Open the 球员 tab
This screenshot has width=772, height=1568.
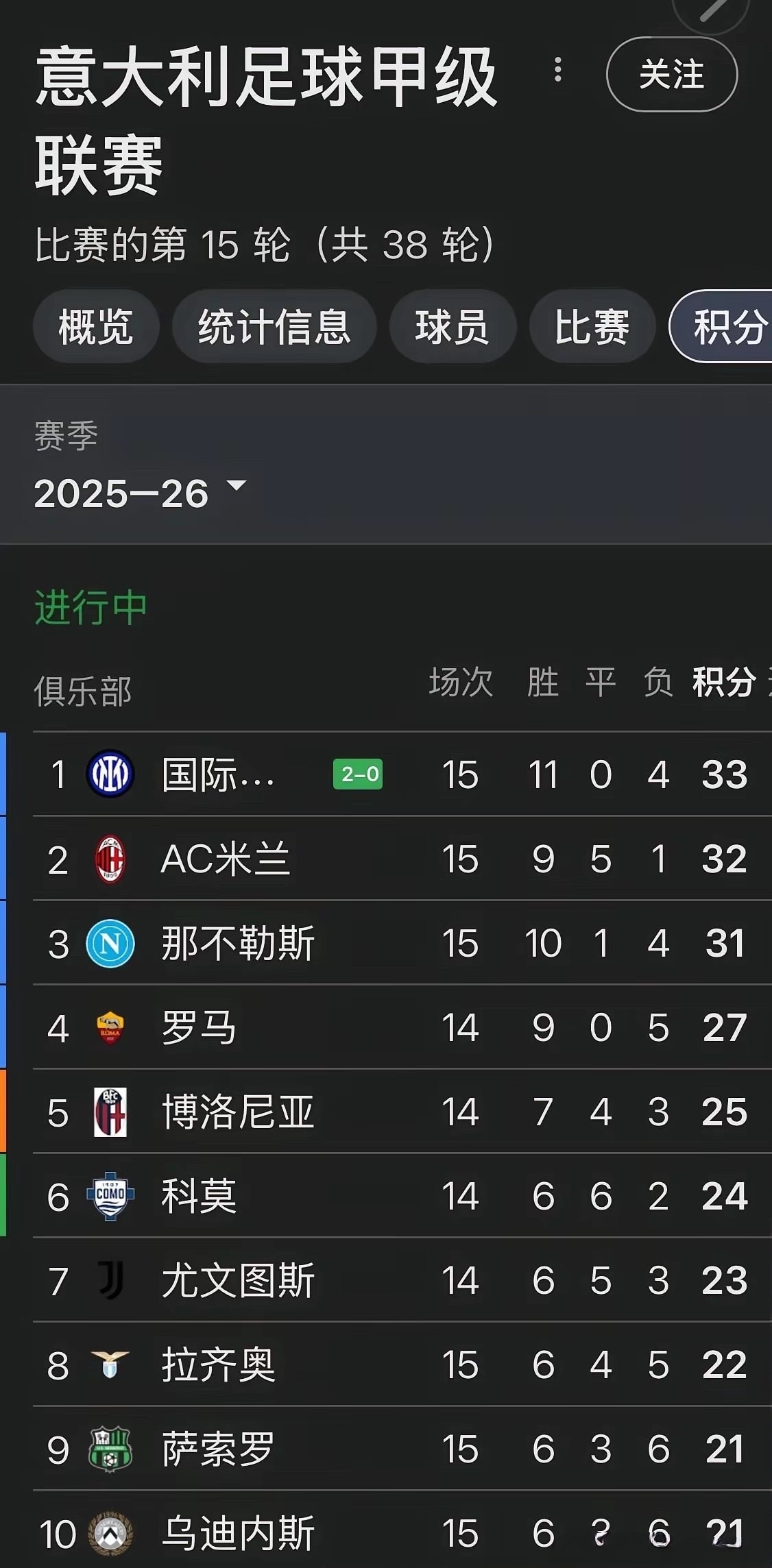click(453, 326)
